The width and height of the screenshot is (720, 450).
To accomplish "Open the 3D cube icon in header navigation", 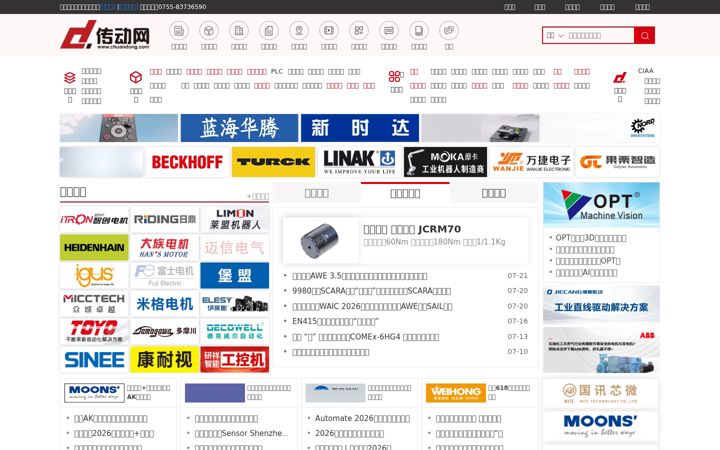I will tap(208, 31).
